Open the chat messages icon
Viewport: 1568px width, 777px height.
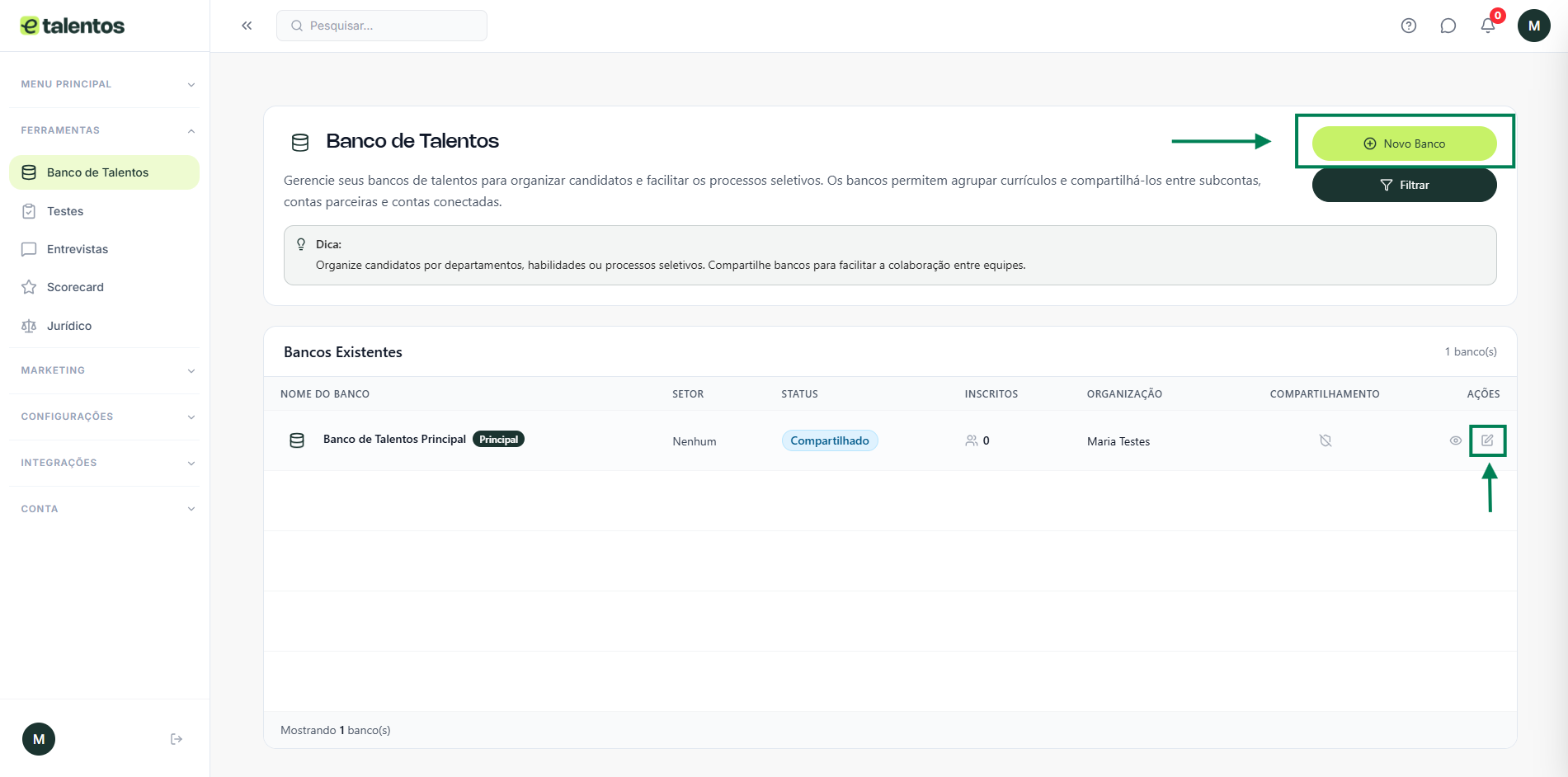coord(1448,26)
